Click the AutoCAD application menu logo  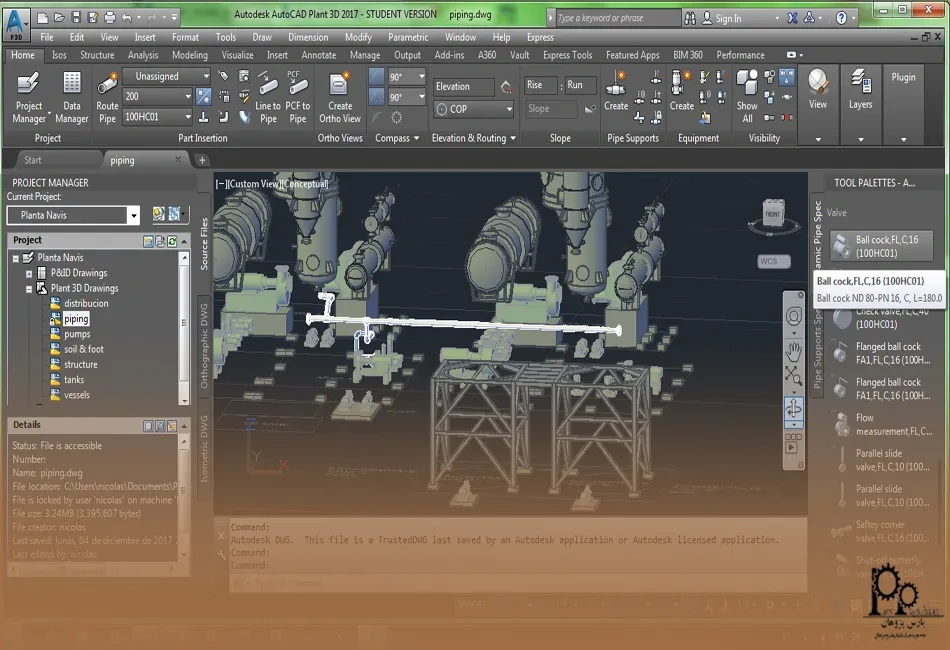[16, 22]
